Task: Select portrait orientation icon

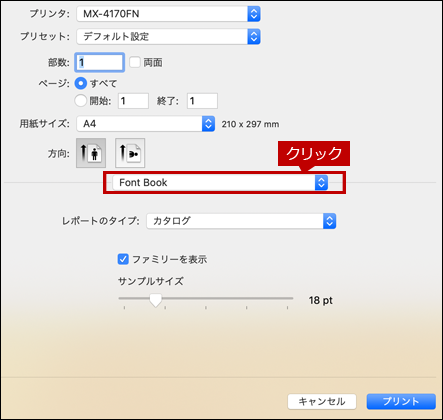Action: coord(91,153)
